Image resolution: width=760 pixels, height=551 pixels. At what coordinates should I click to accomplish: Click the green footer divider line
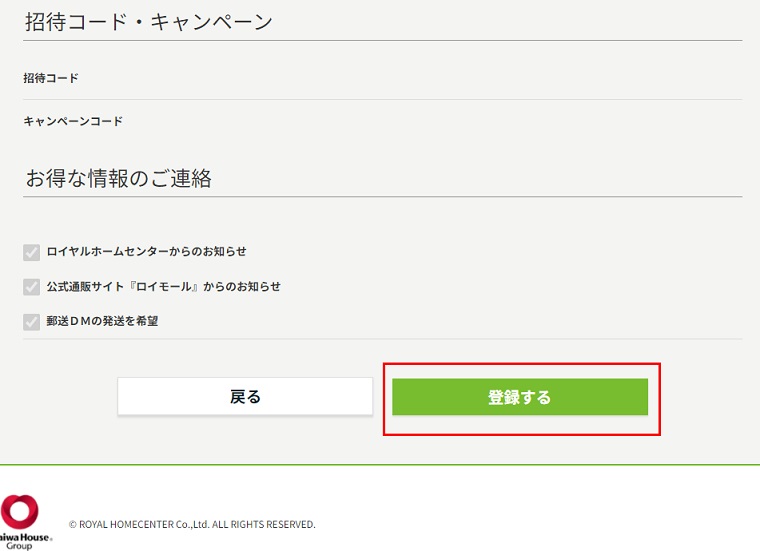380,465
